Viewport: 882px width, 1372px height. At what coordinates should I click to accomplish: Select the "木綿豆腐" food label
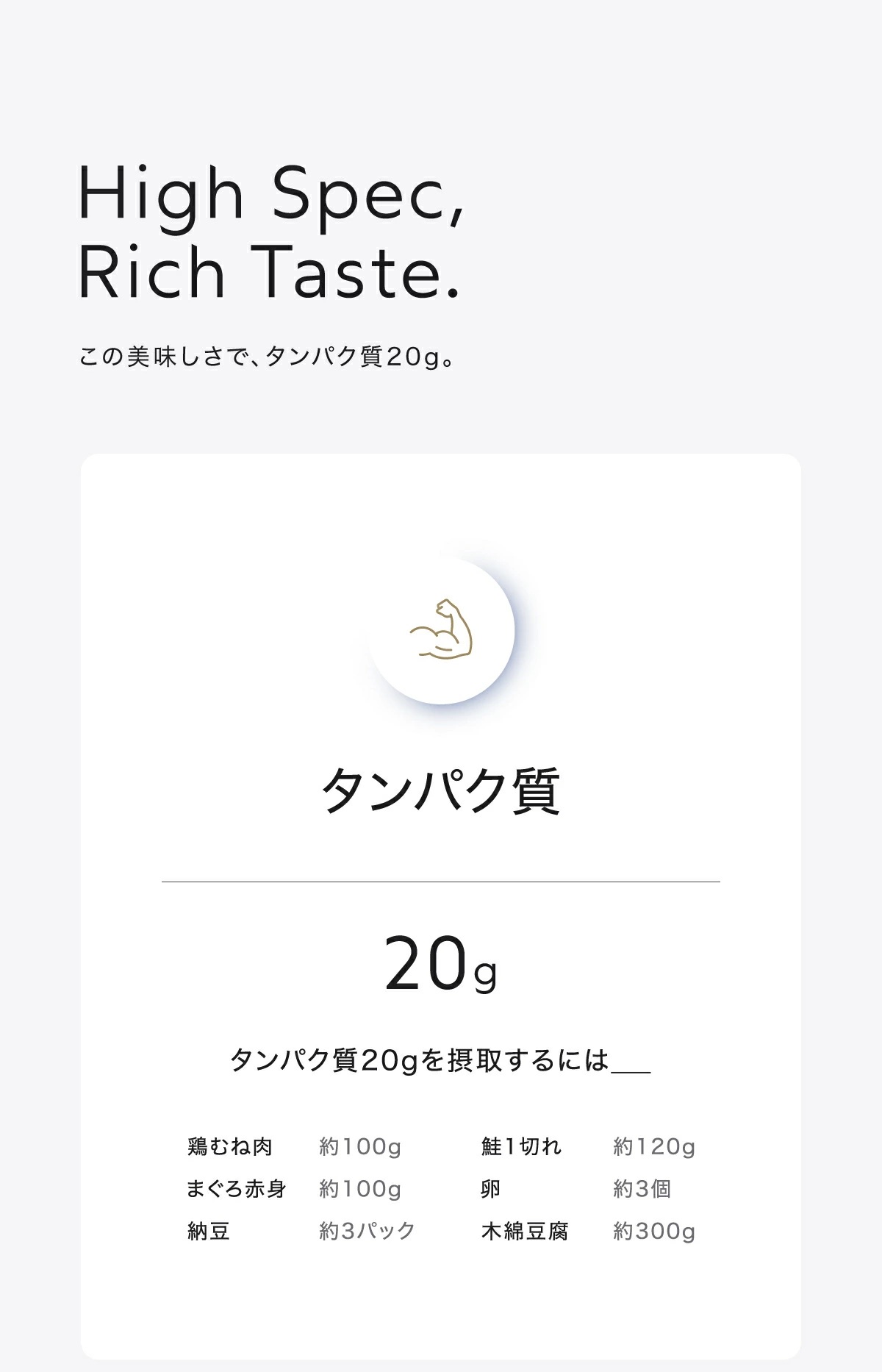[525, 1231]
